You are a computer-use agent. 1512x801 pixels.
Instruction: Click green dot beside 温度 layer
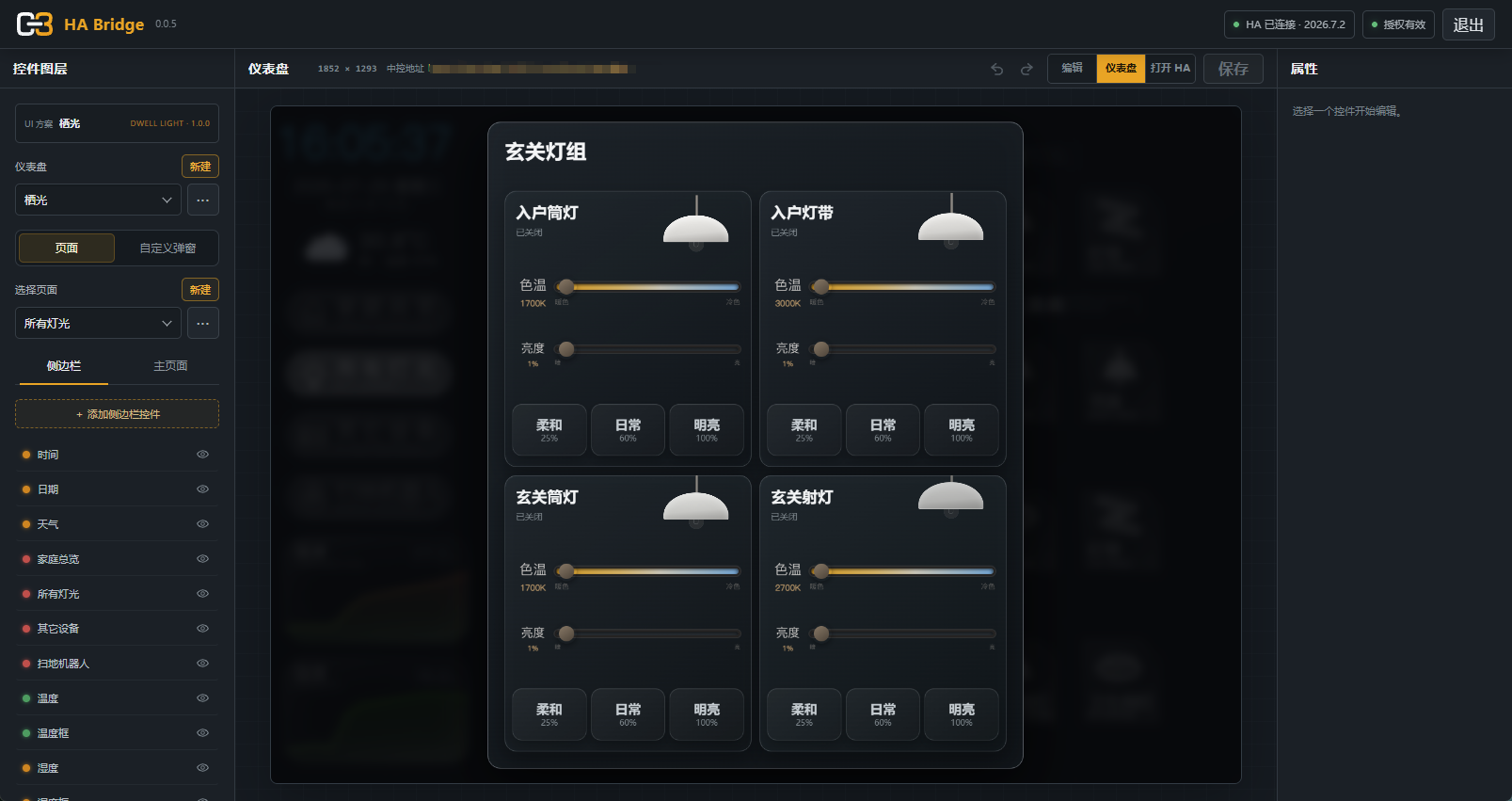(26, 698)
